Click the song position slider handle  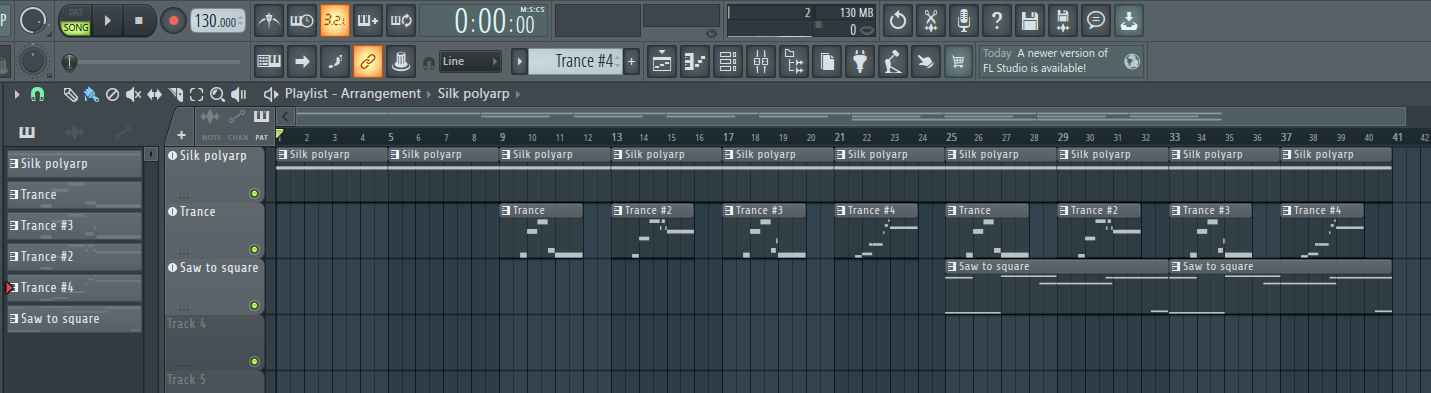[x=68, y=62]
